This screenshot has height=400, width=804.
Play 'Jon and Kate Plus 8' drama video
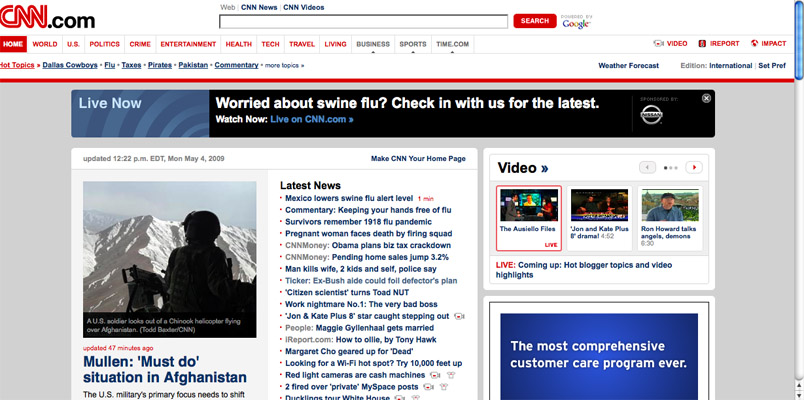point(599,218)
